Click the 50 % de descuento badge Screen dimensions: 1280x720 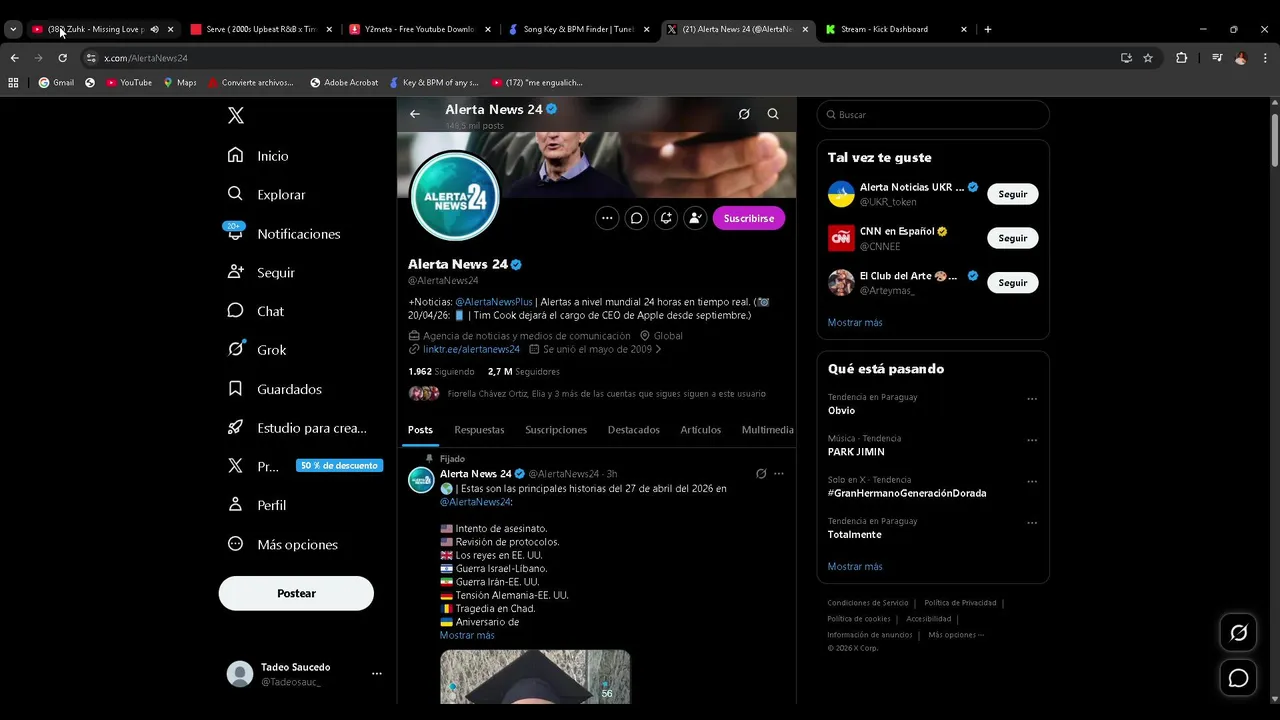340,466
